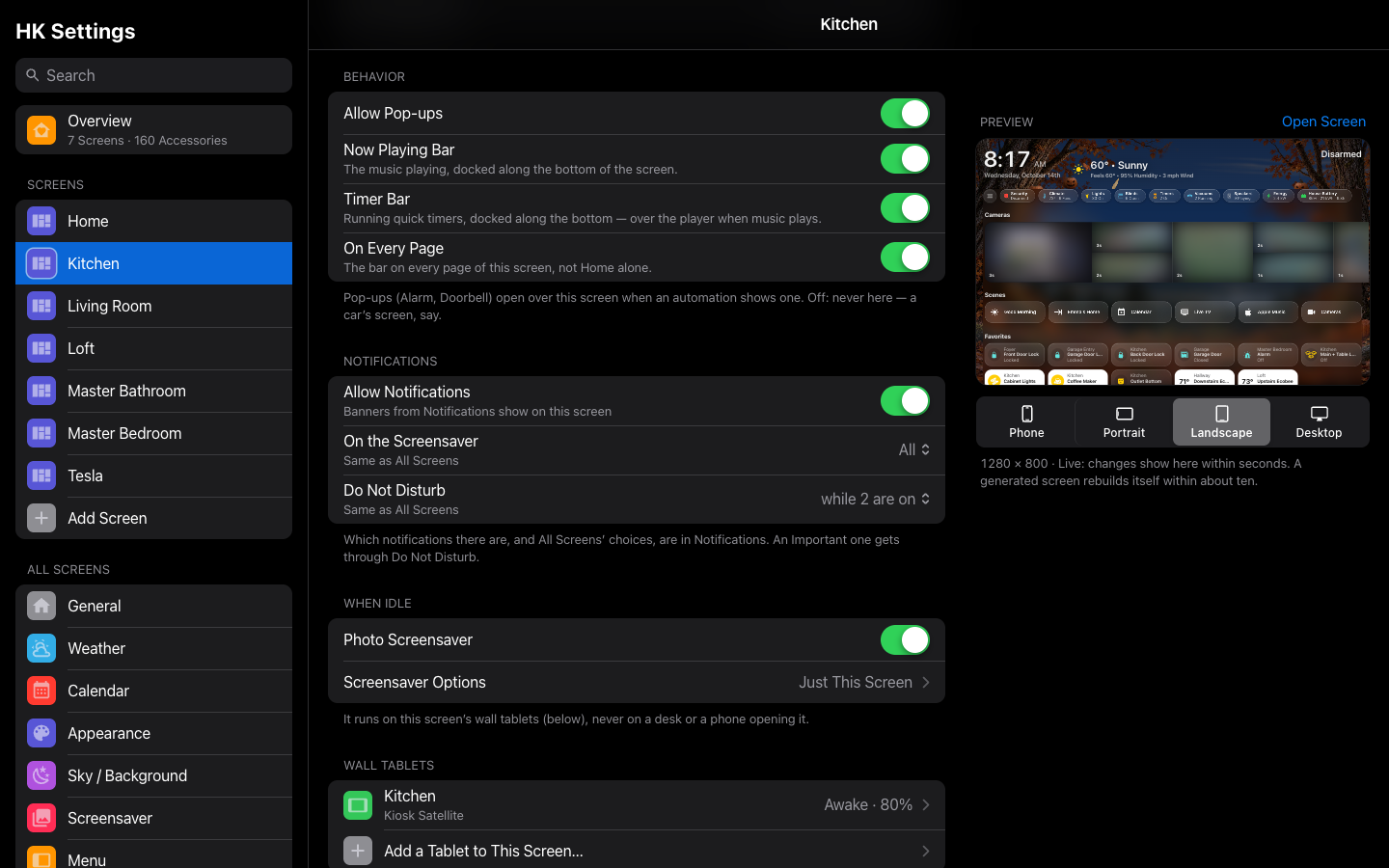Select Master Bedroom in the sidebar
The image size is (1389, 868).
pyautogui.click(x=153, y=433)
